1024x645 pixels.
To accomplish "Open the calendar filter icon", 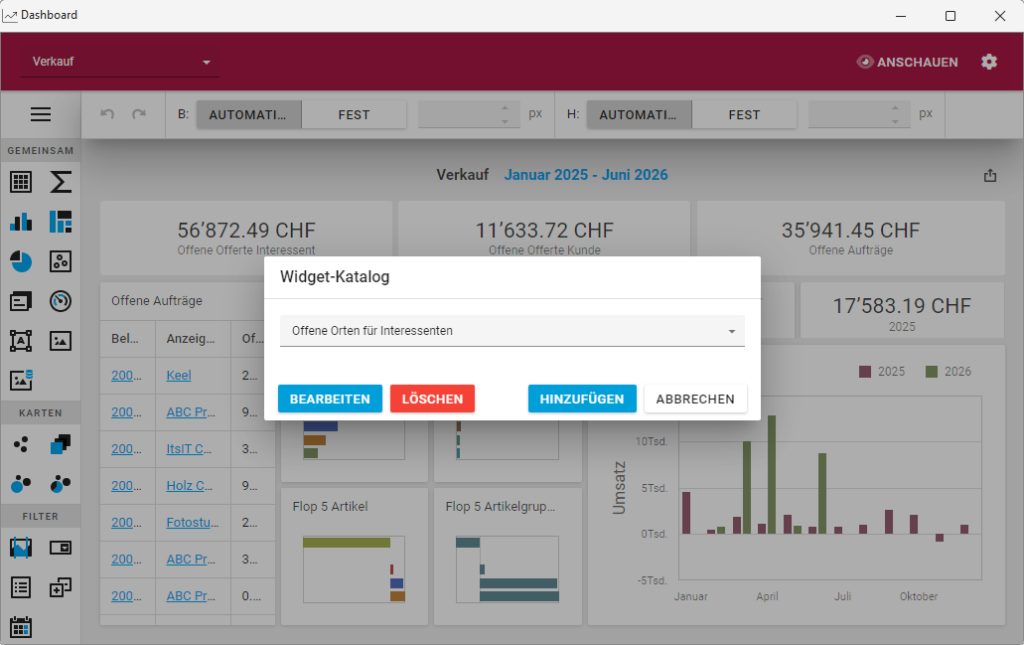I will [20, 626].
